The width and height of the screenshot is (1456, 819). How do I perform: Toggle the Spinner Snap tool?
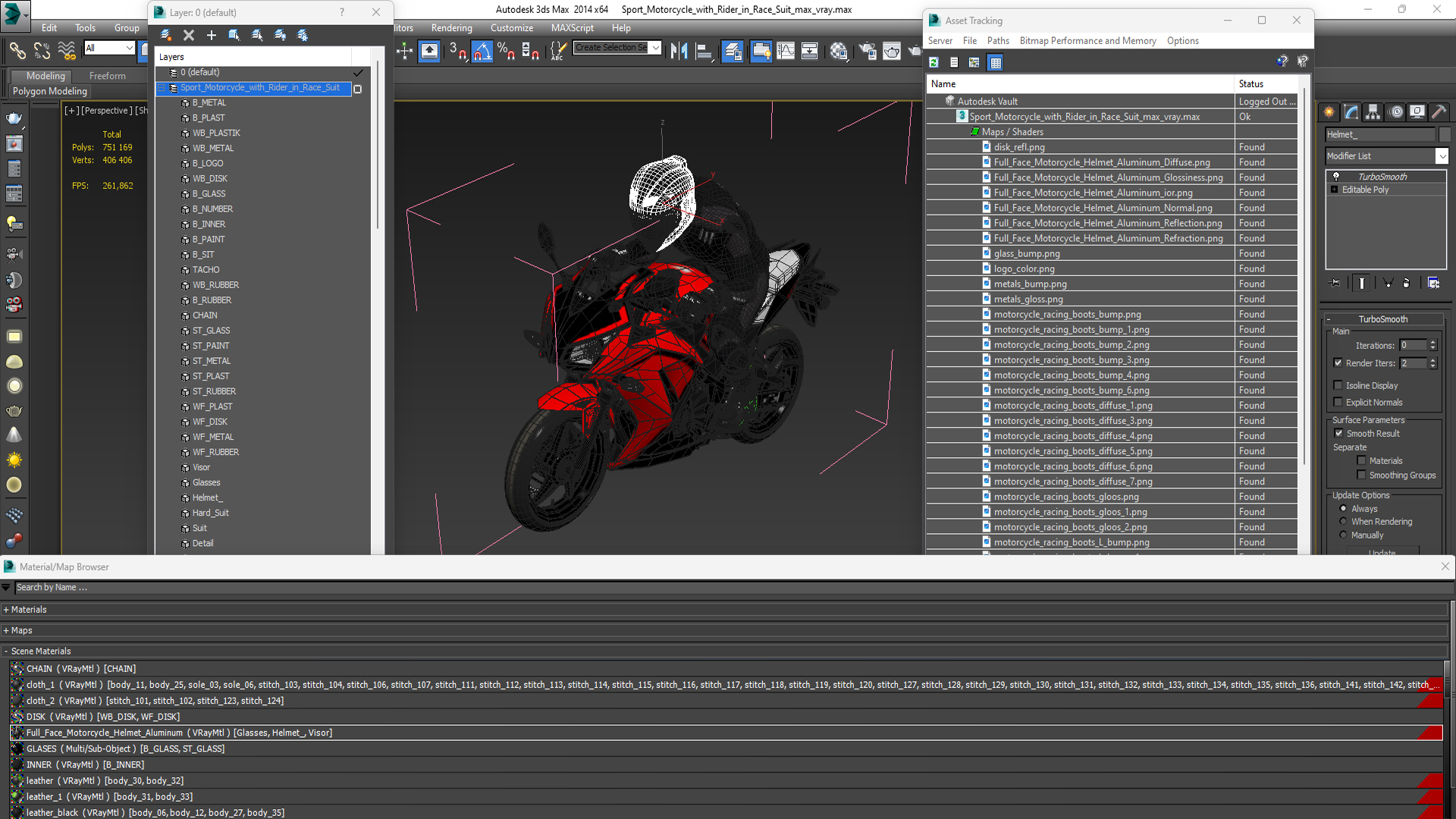[530, 51]
